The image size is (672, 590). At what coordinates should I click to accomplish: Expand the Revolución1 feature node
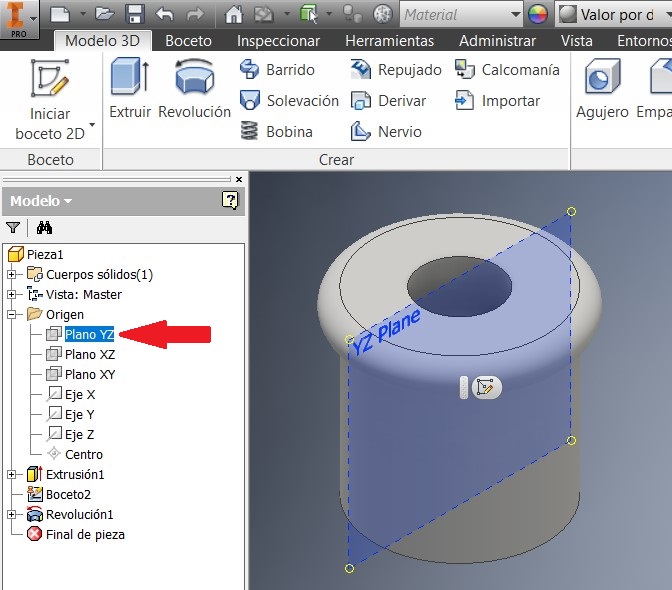point(12,515)
